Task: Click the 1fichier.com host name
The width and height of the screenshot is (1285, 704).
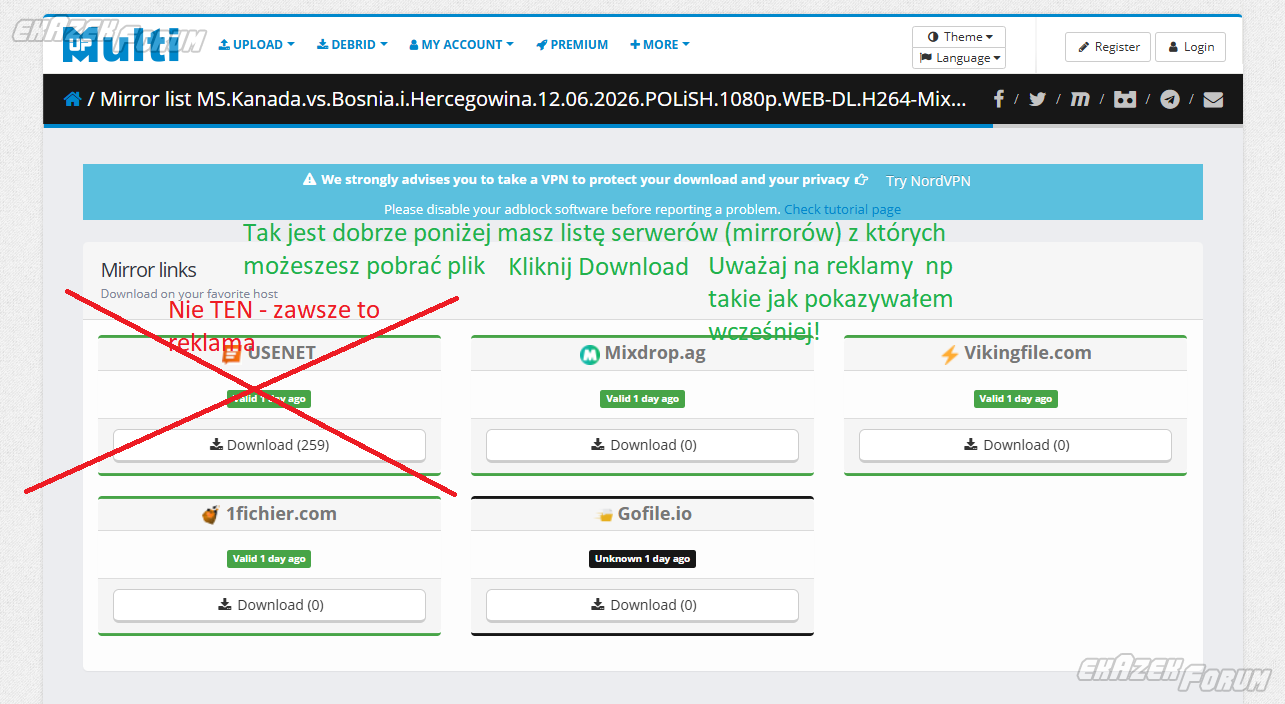Action: (x=281, y=514)
